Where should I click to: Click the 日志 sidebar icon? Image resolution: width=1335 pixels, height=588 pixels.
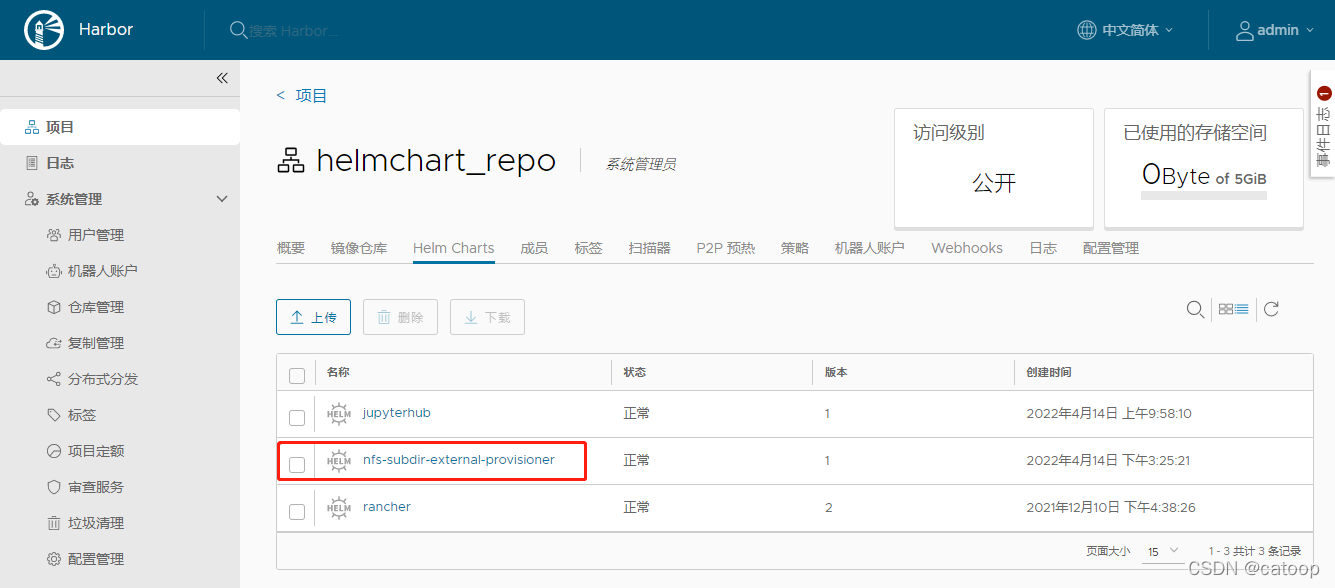(32, 163)
